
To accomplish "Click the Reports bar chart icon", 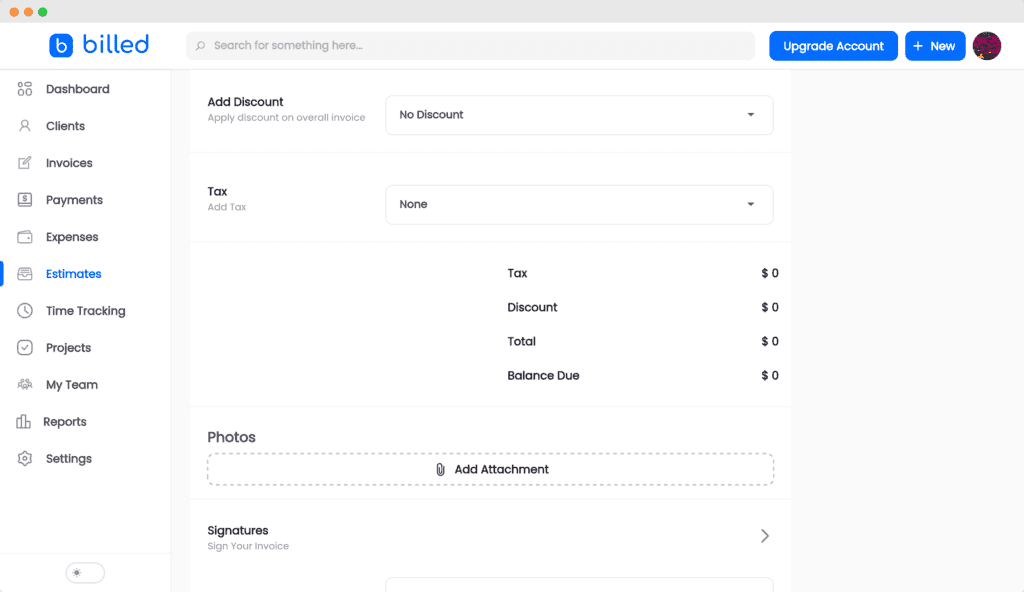I will 24,422.
